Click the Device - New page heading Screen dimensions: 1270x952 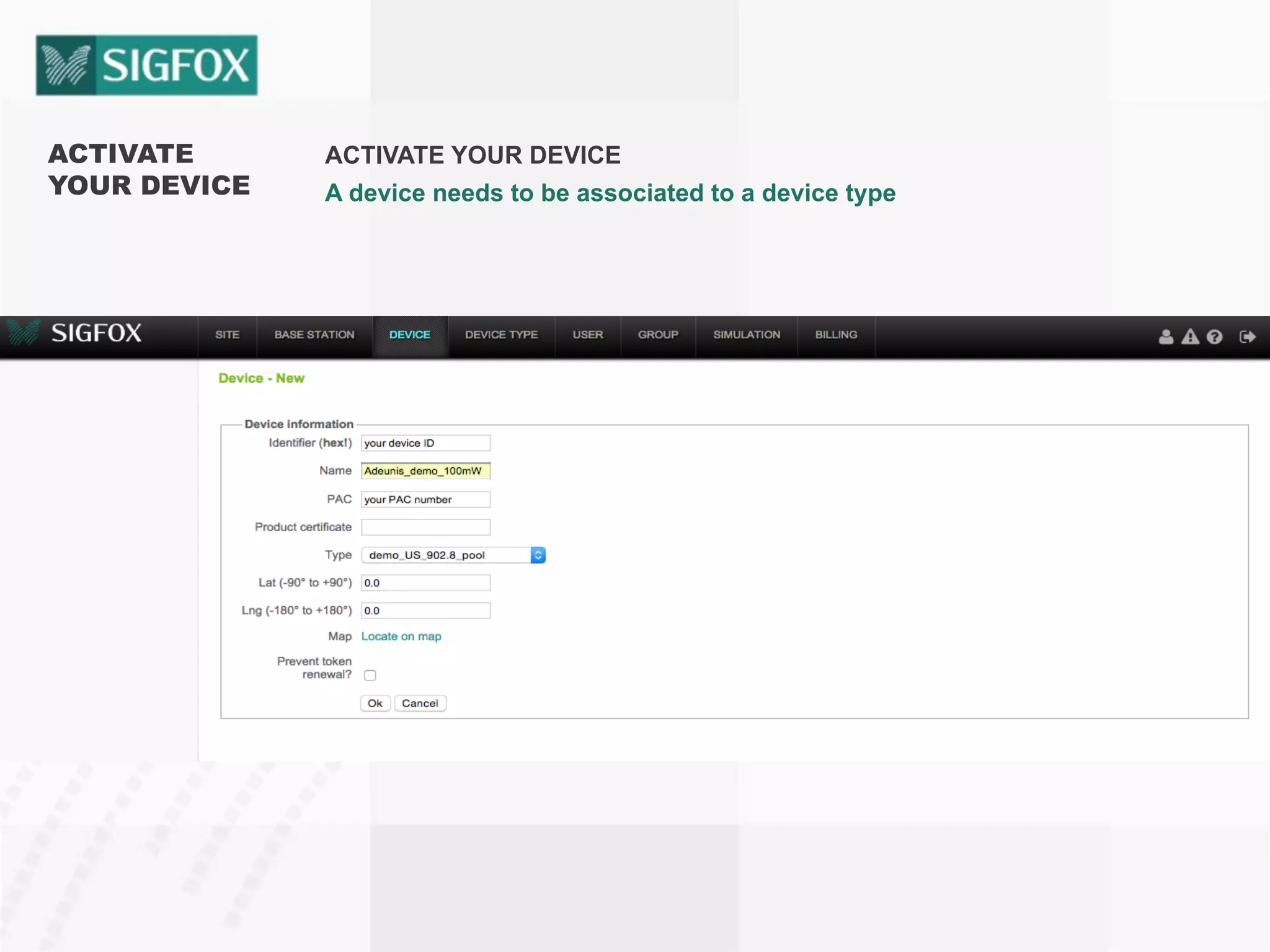tap(261, 378)
